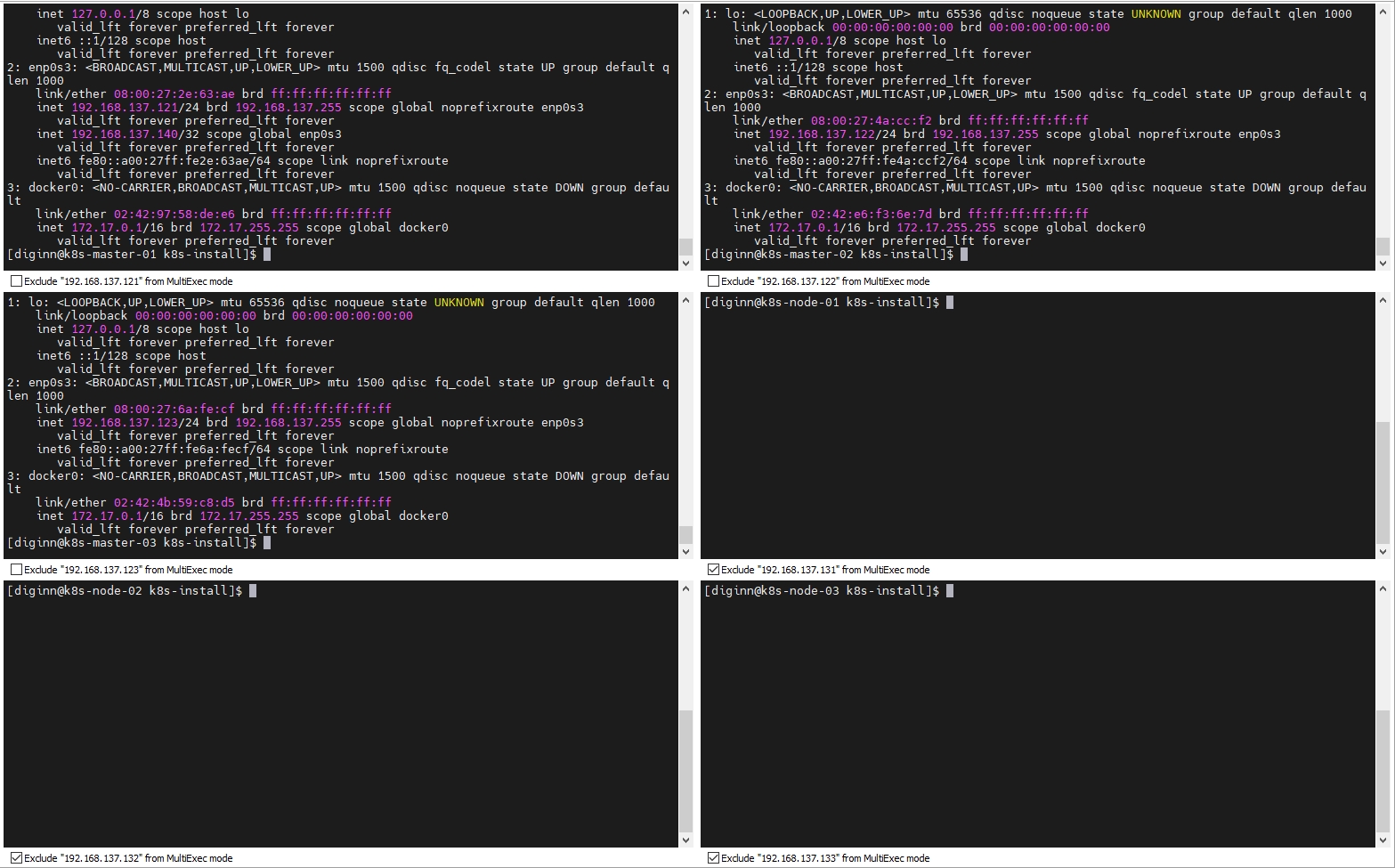Tick the Exclude "192.168.137.123" checkbox
Image resolution: width=1395 pixels, height=868 pixels.
pyautogui.click(x=16, y=570)
